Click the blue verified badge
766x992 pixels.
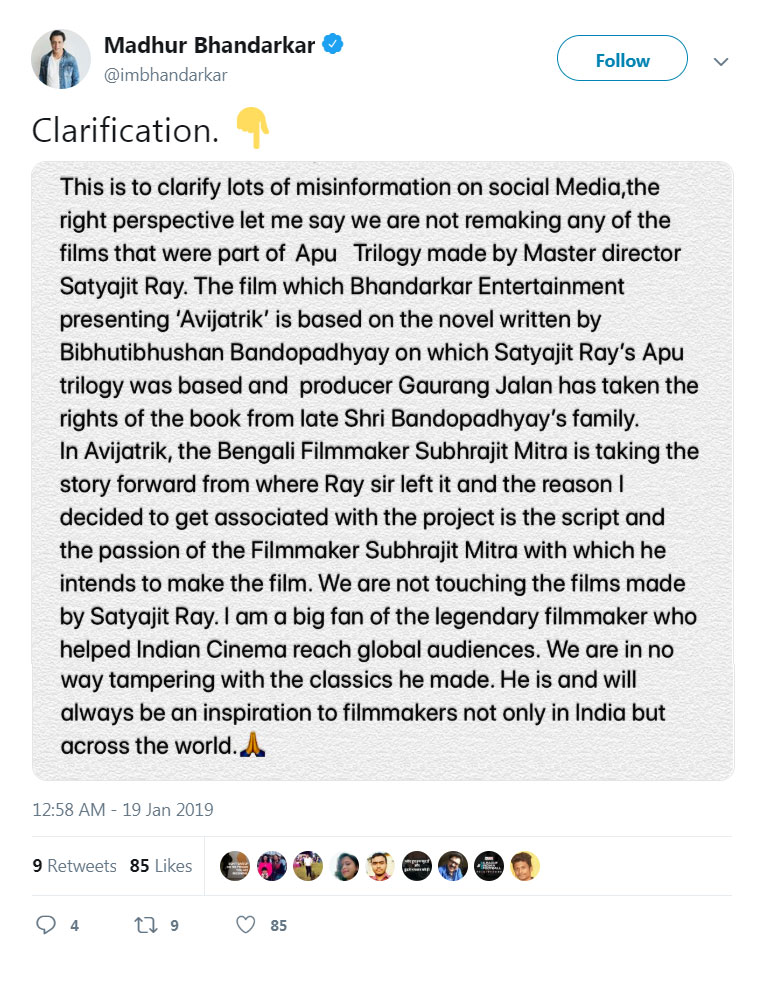pos(332,46)
